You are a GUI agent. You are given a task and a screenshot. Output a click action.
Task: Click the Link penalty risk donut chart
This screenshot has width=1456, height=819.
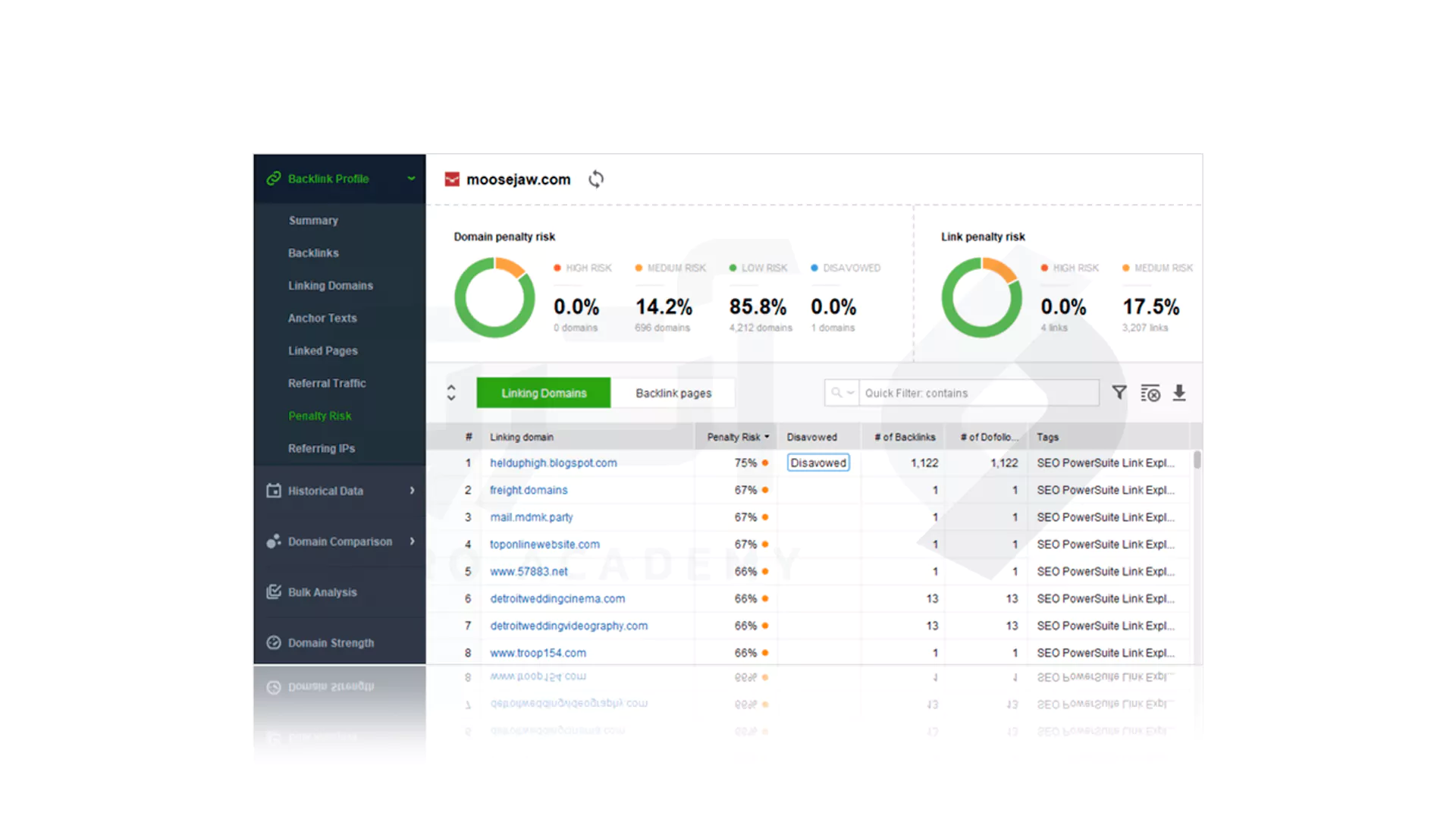[981, 297]
